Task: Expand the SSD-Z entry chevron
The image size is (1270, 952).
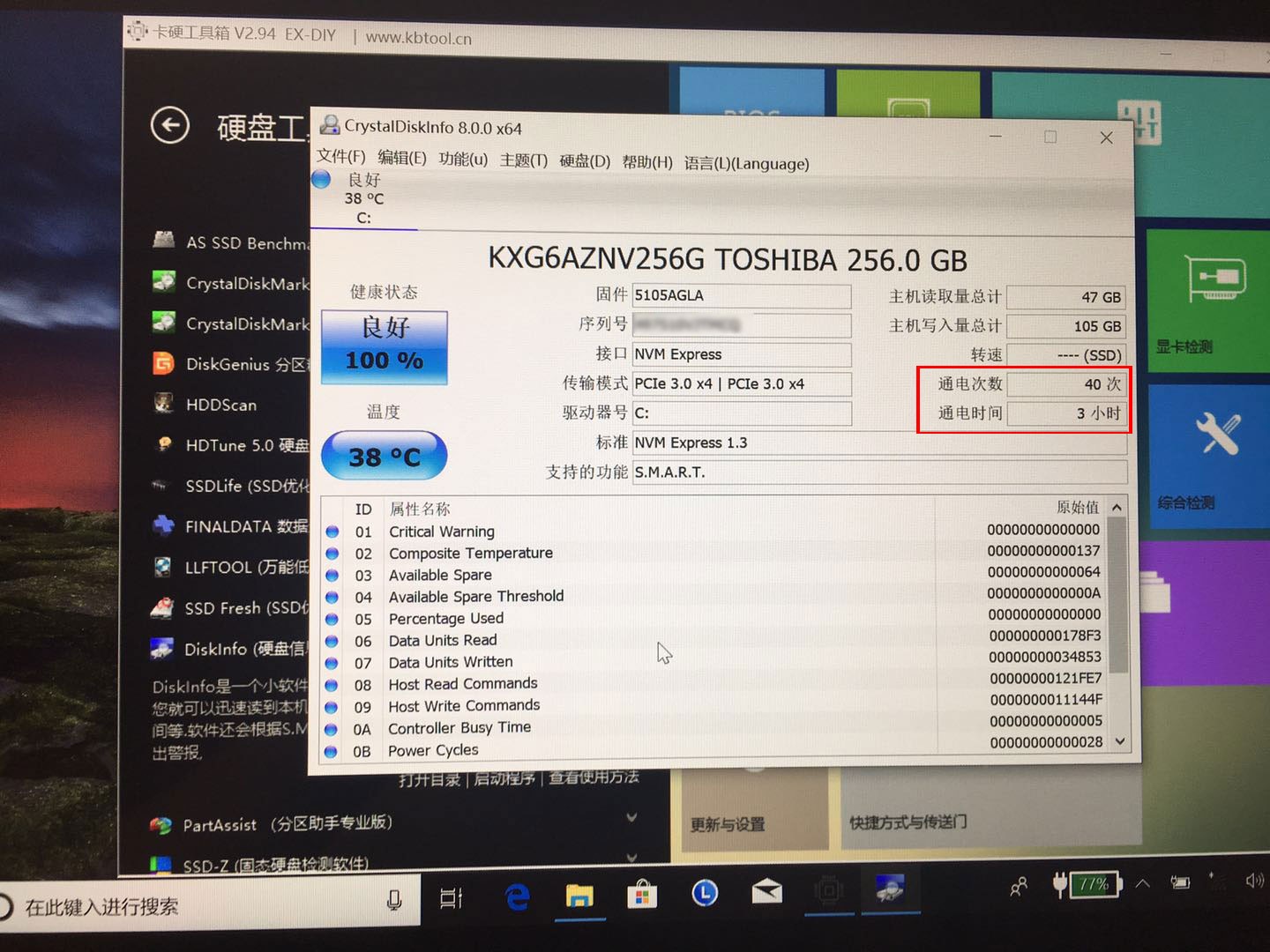Action: pyautogui.click(x=632, y=857)
